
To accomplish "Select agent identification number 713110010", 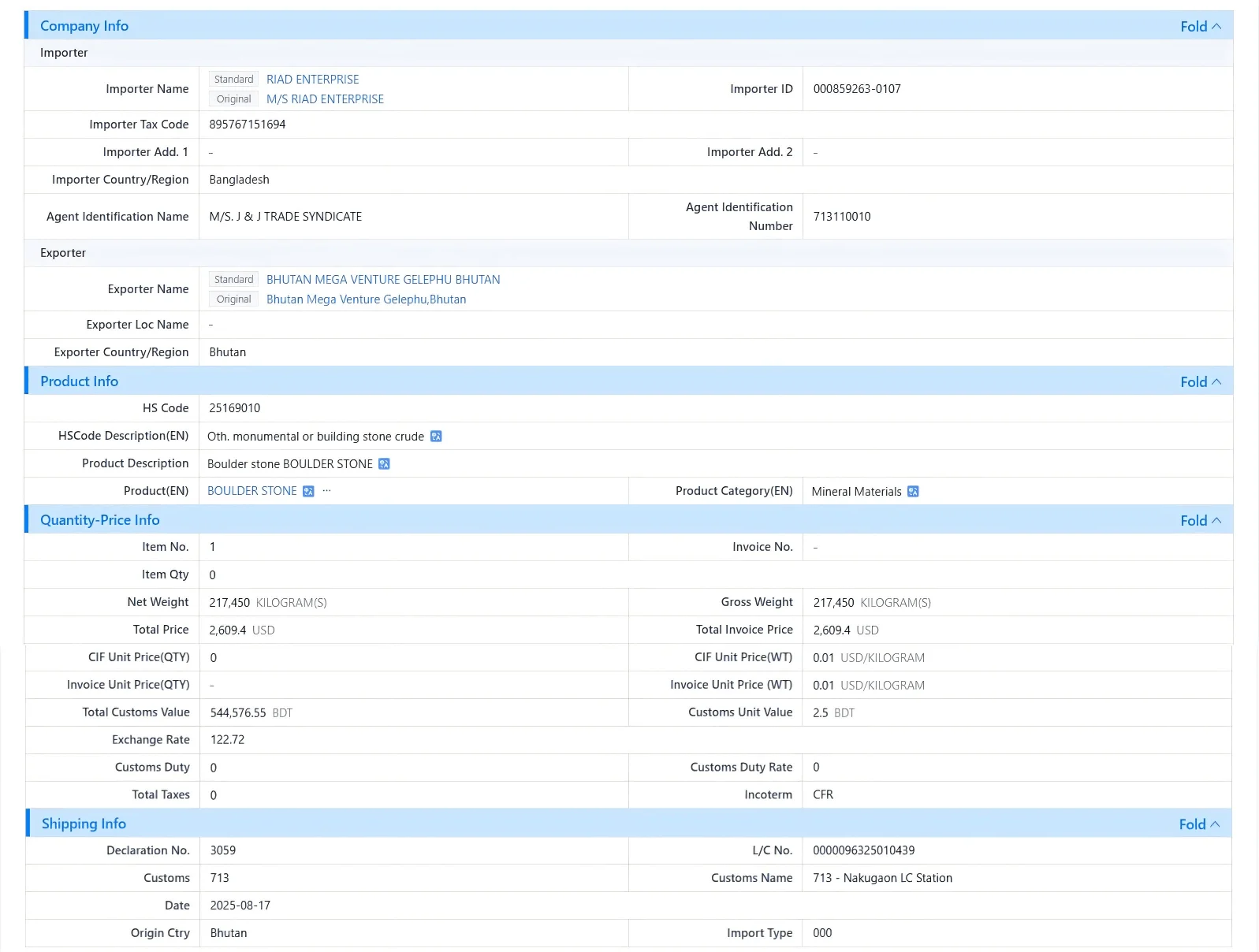I will tap(842, 217).
